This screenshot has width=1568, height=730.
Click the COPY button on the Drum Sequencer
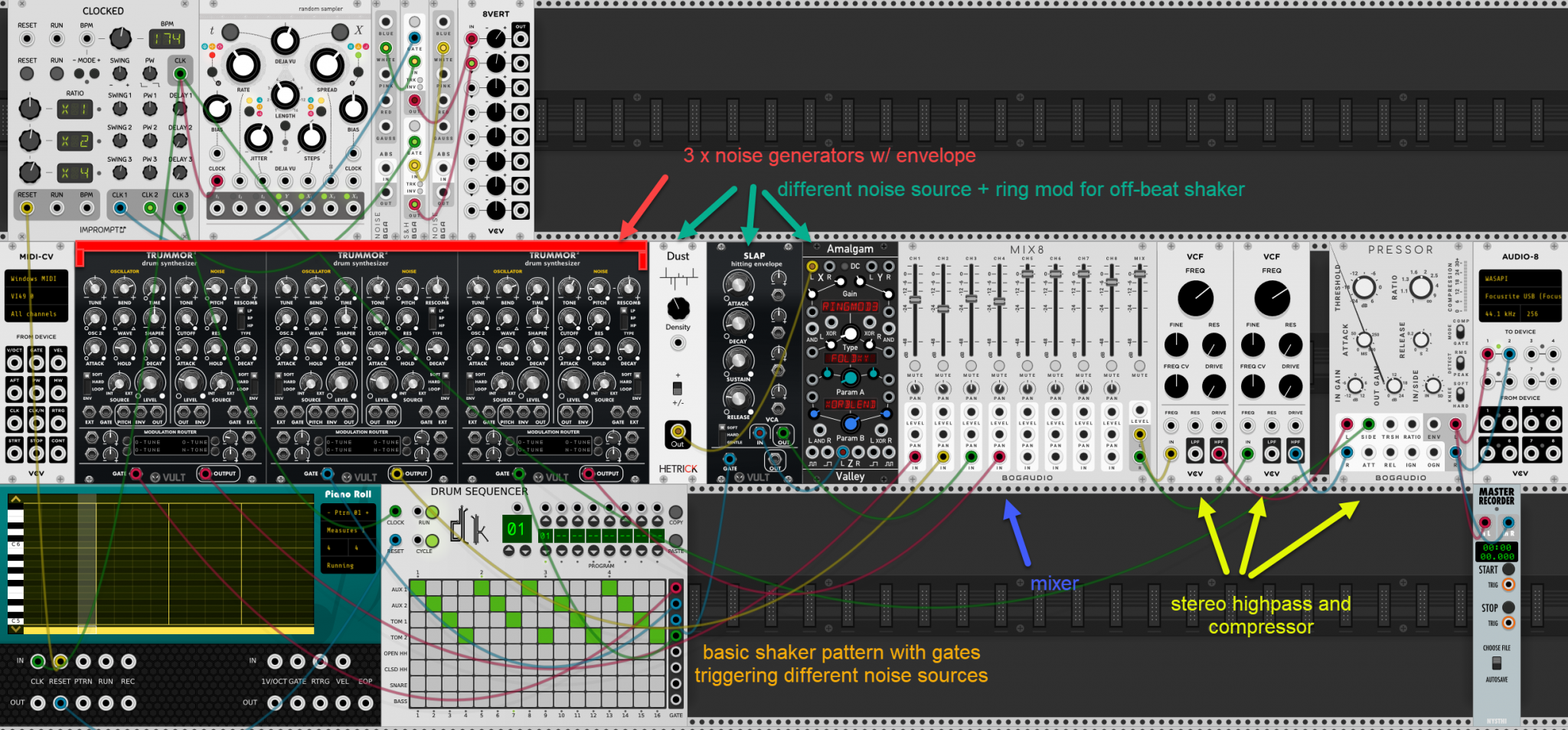(x=675, y=512)
